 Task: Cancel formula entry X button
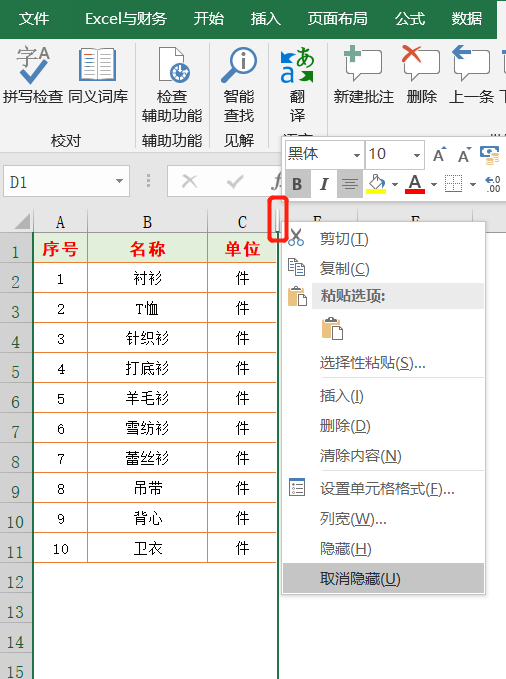pos(189,181)
